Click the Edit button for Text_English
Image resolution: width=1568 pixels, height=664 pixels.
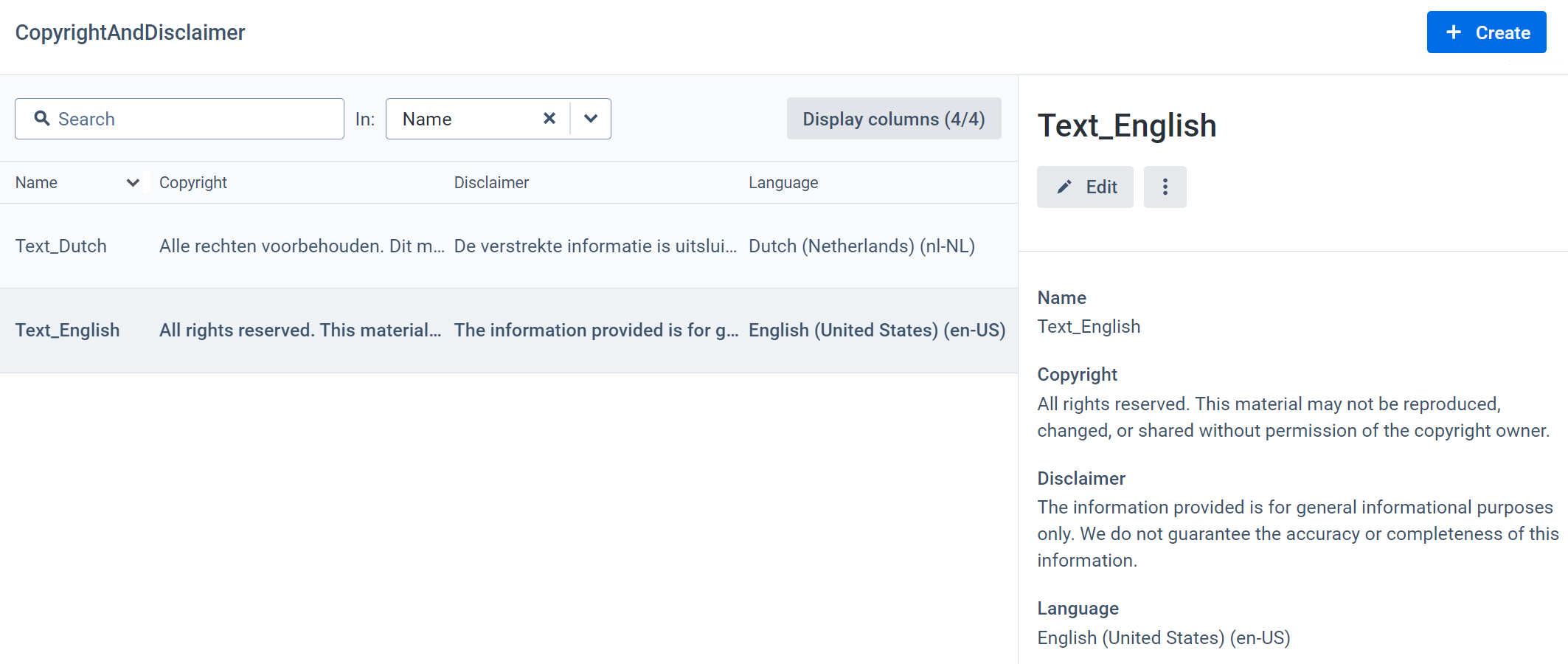1085,187
